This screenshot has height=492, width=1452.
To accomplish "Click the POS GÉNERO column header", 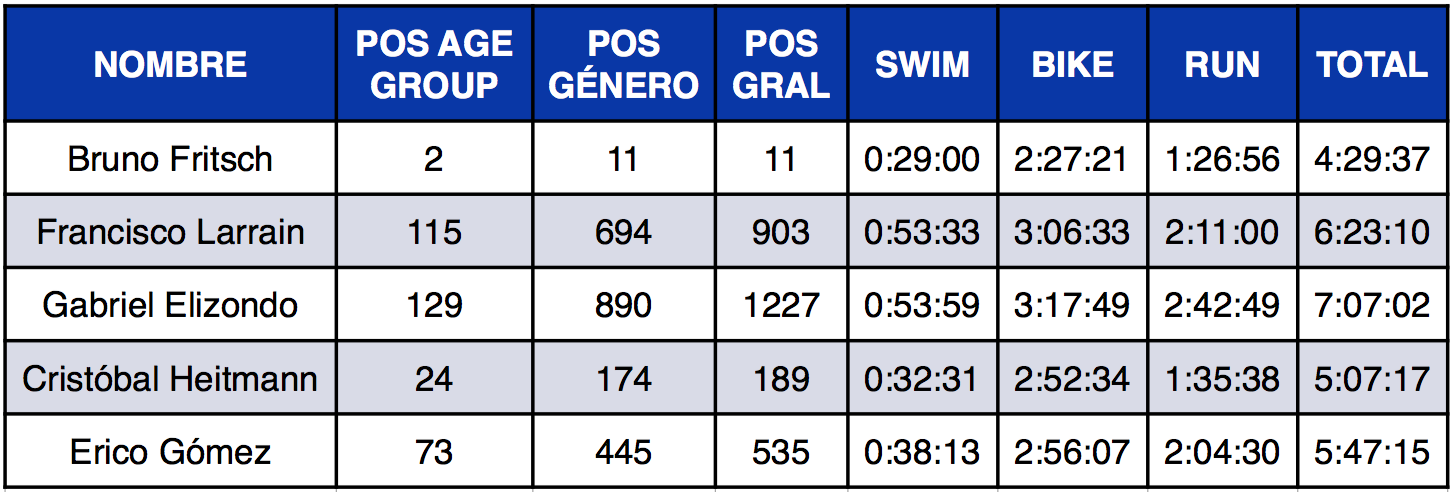I will click(623, 65).
